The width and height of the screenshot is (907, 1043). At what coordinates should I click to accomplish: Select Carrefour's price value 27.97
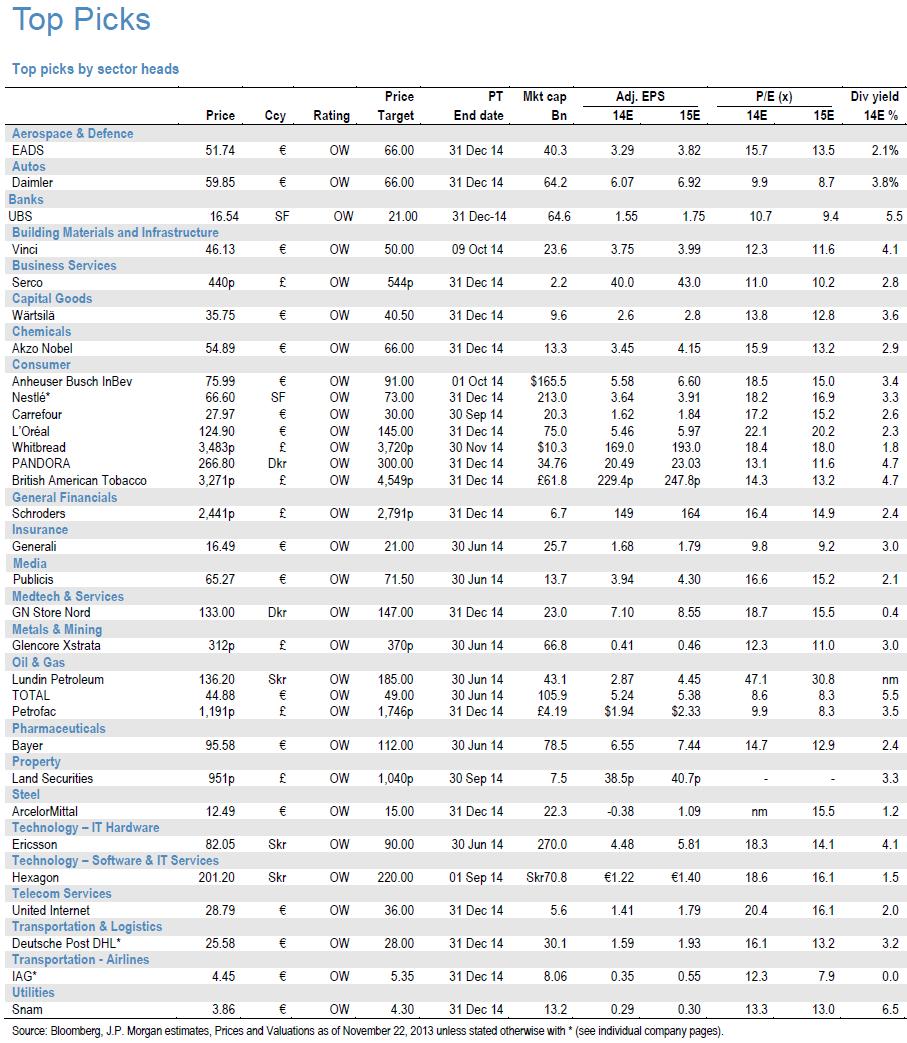pos(219,414)
